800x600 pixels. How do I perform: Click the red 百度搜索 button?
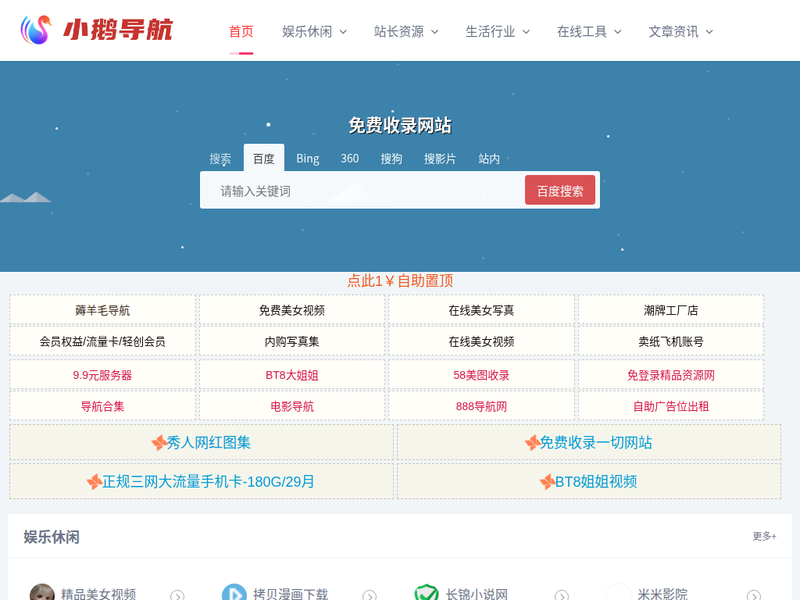tap(560, 190)
